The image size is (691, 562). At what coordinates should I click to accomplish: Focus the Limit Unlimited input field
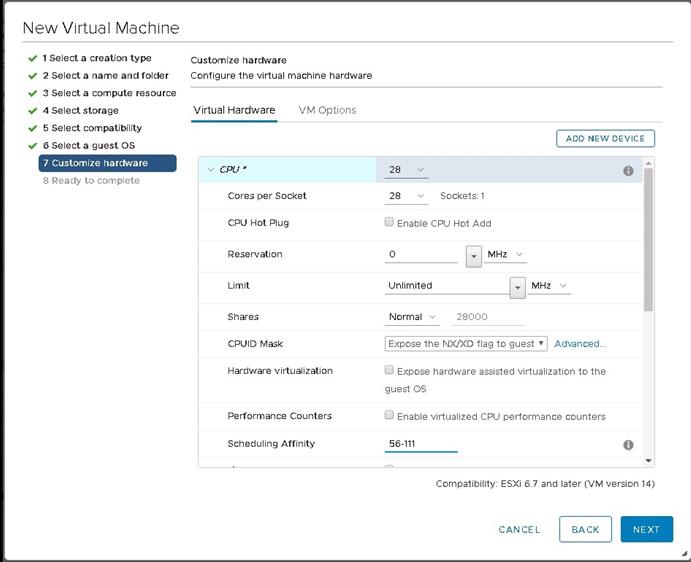click(x=447, y=286)
